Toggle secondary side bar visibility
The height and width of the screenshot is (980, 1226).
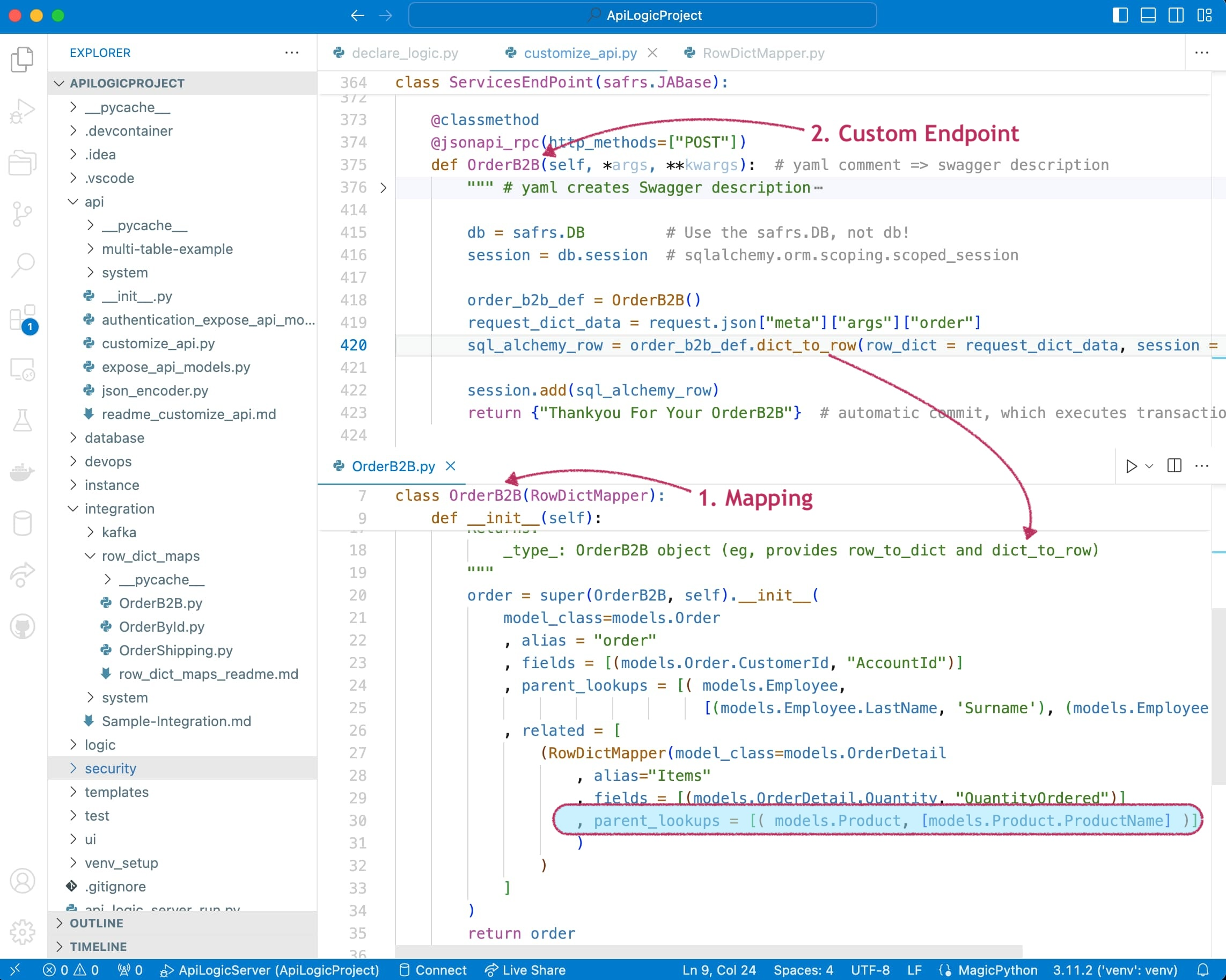click(x=1176, y=16)
